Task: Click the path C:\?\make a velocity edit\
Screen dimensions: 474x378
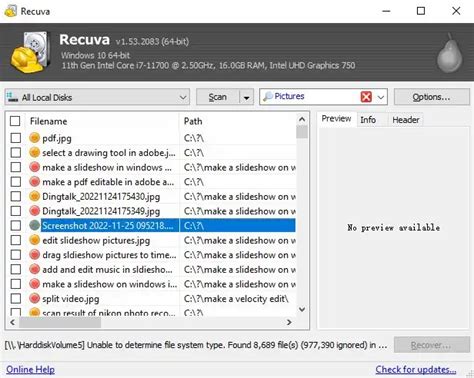Action: pos(236,299)
